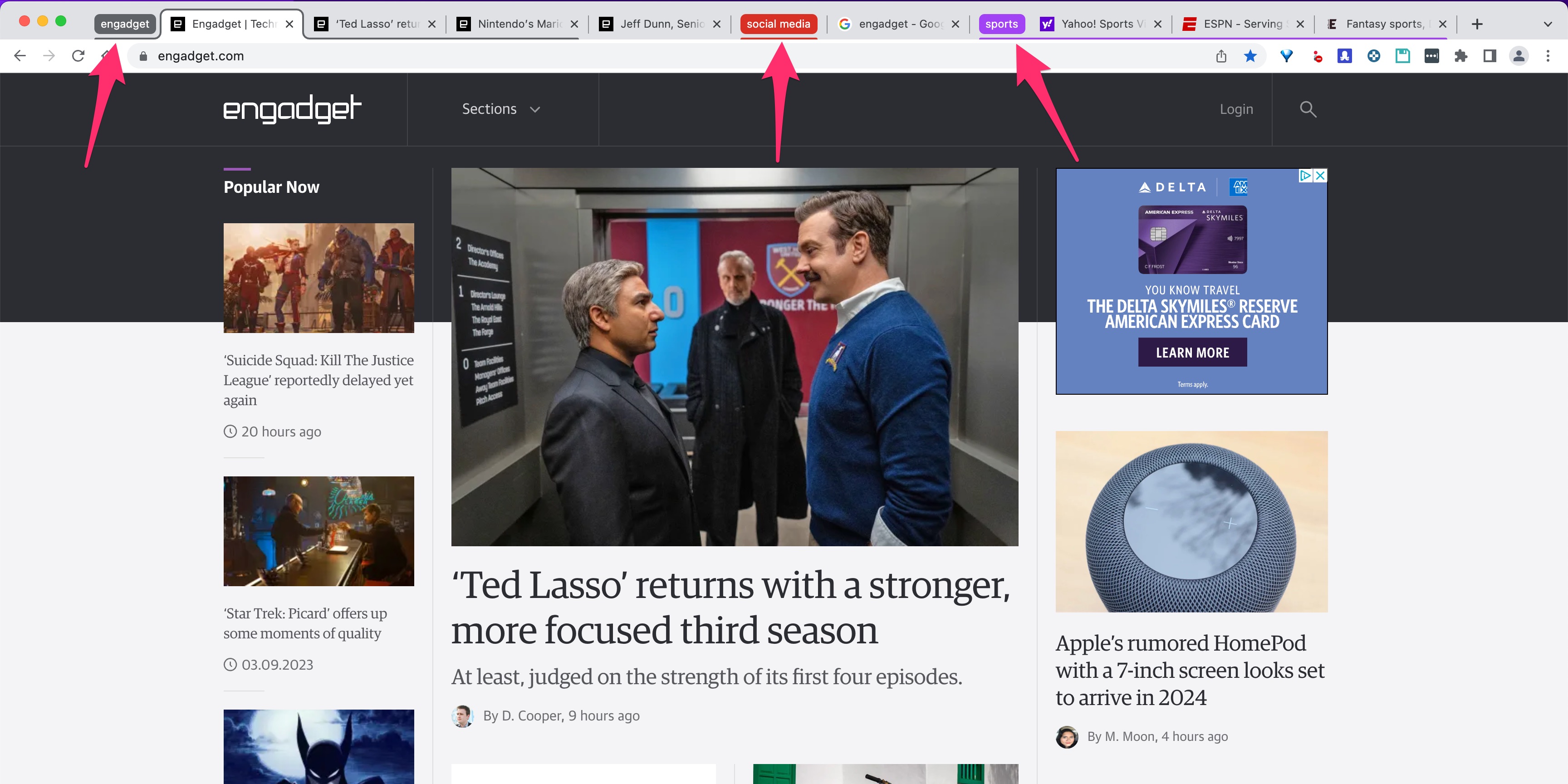This screenshot has height=784, width=1568.
Task: Click the Engadget search icon
Action: coord(1307,109)
